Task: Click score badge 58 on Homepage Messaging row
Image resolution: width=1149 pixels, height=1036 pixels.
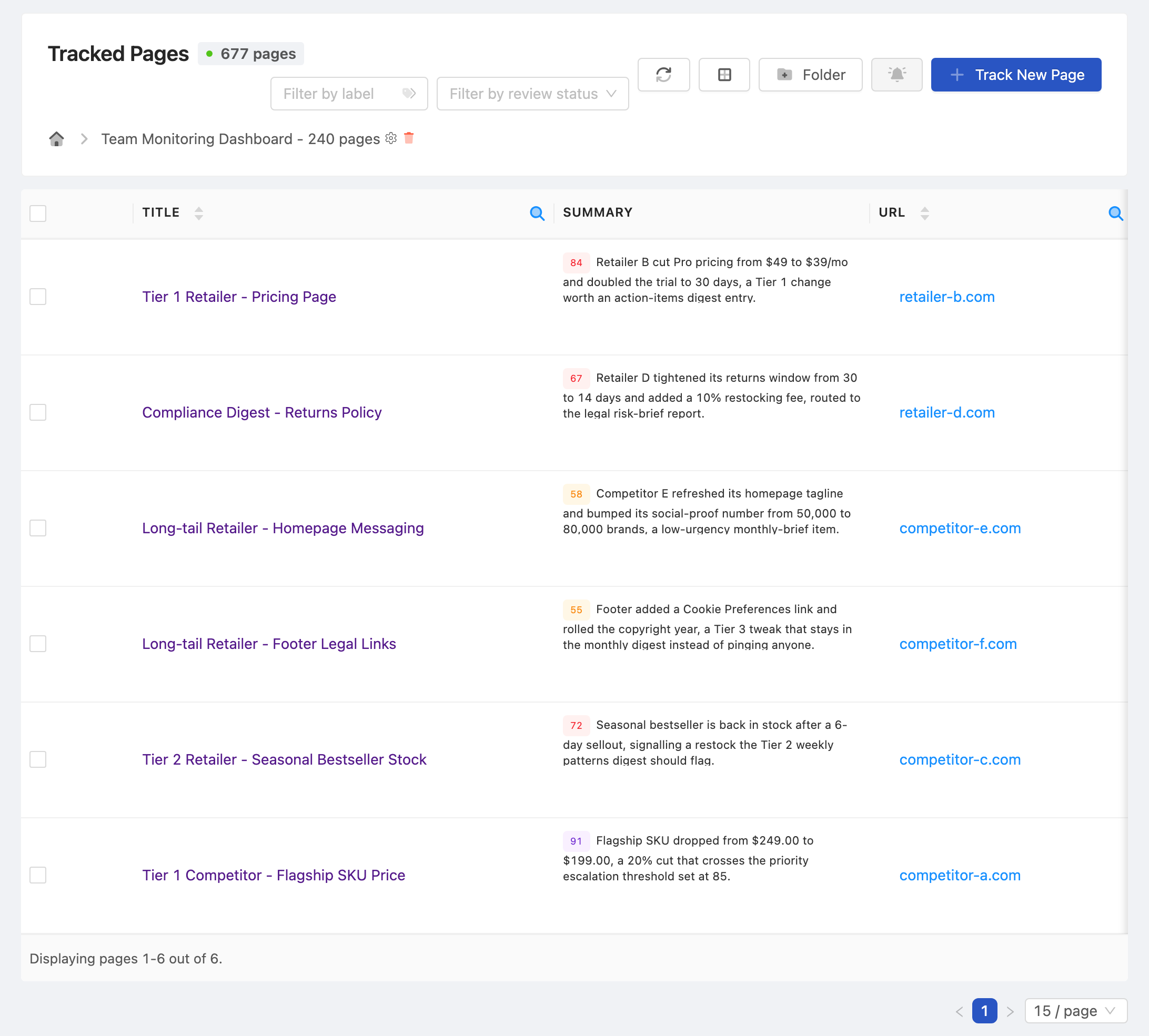Action: tap(576, 493)
